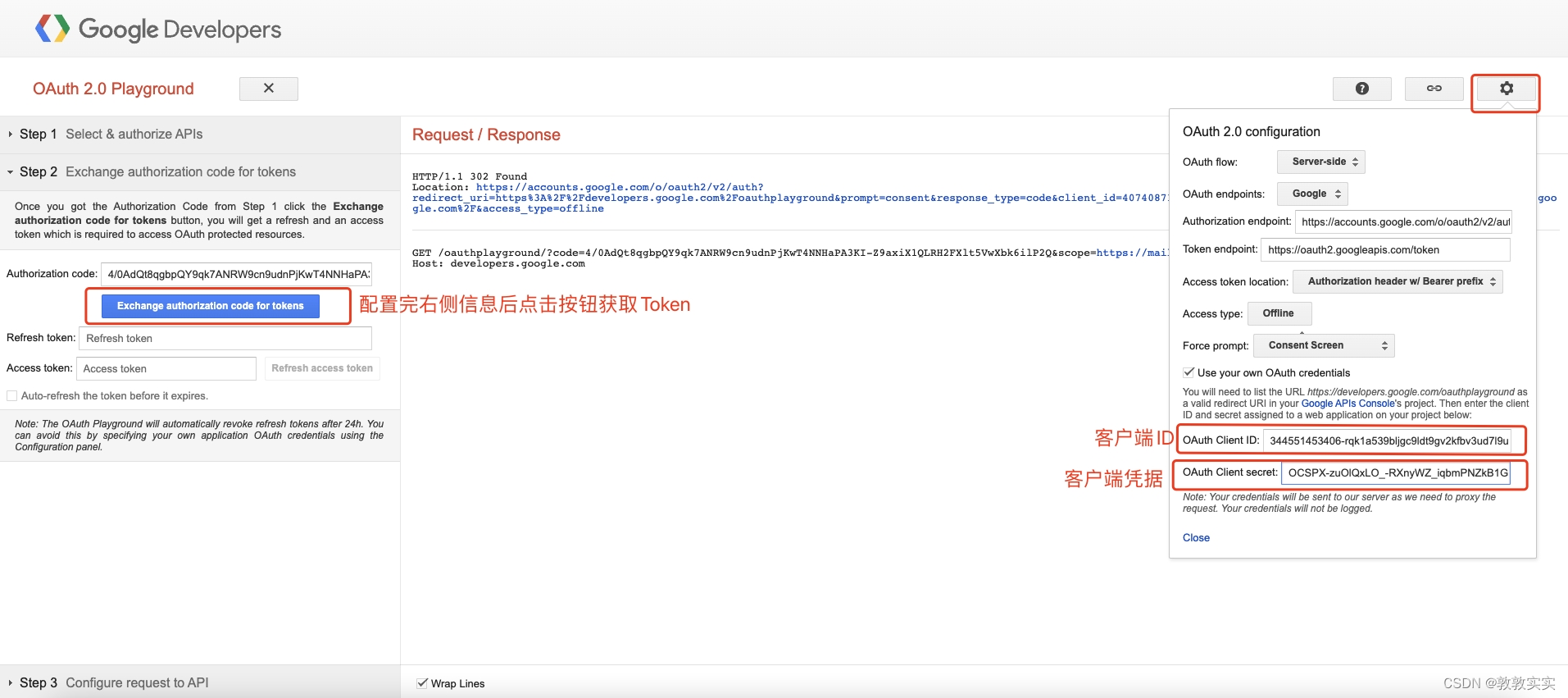Open the Force prompt Consent Screen dropdown
The image size is (1568, 698).
coord(1323,346)
